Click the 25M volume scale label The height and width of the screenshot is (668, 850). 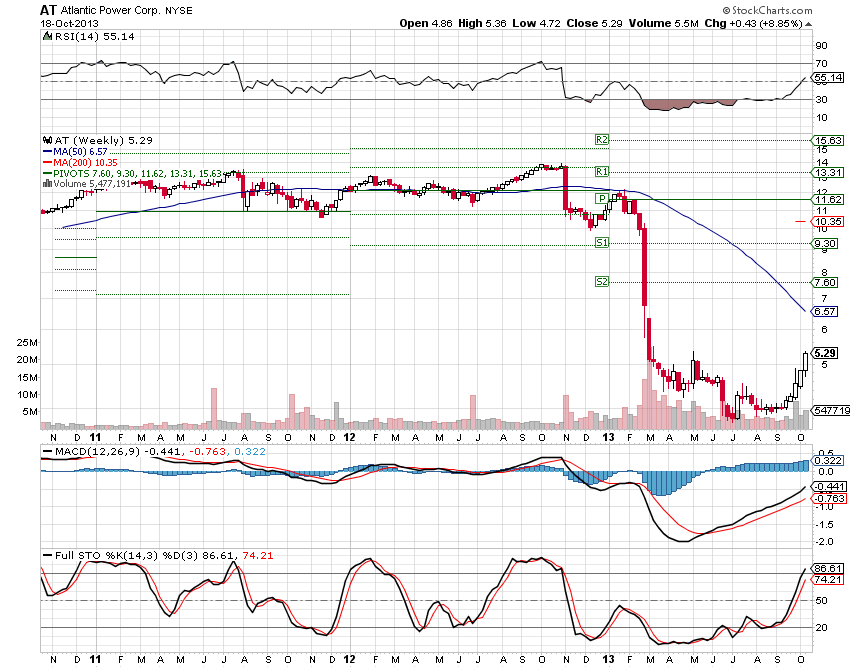pyautogui.click(x=27, y=343)
